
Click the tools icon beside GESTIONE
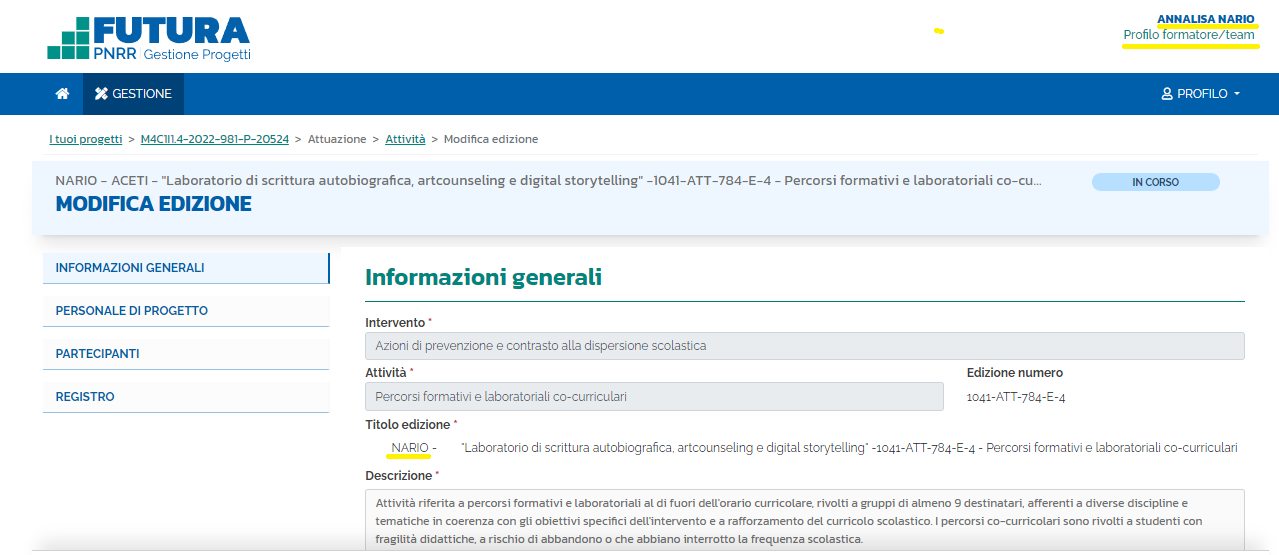tap(101, 94)
